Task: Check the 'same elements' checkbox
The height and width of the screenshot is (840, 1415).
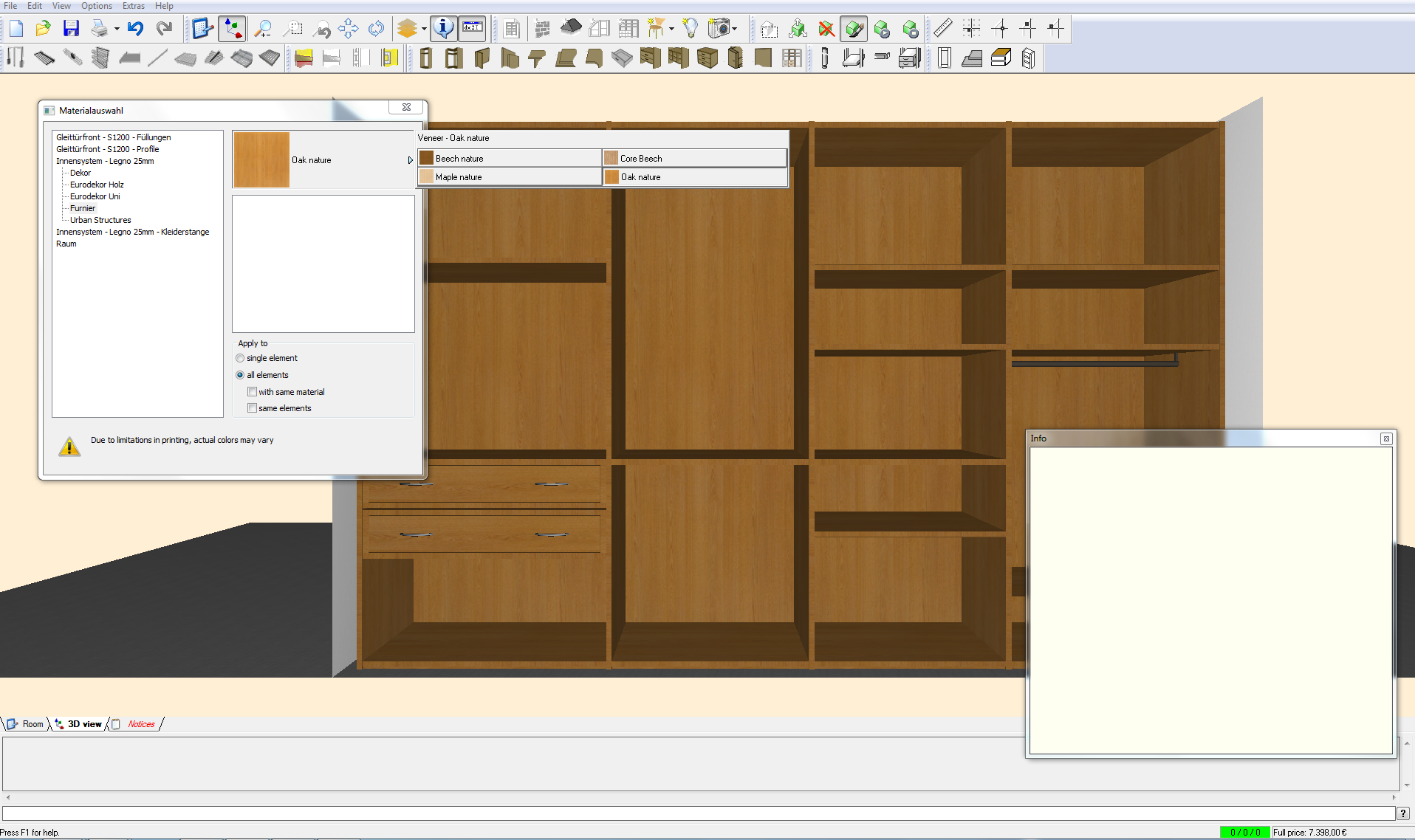Action: 253,408
